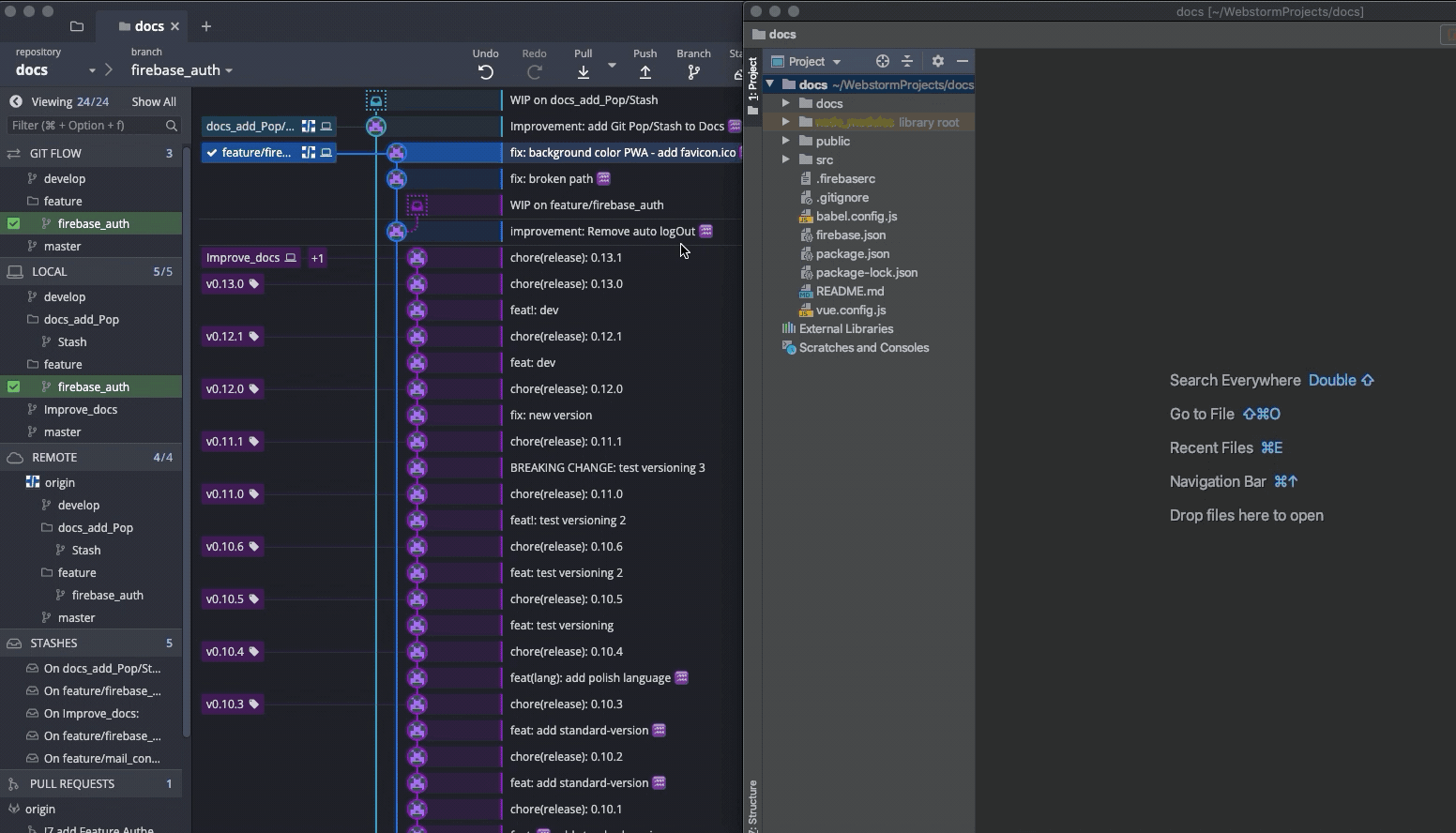The width and height of the screenshot is (1456, 833).
Task: Click the Push icon
Action: pyautogui.click(x=645, y=72)
